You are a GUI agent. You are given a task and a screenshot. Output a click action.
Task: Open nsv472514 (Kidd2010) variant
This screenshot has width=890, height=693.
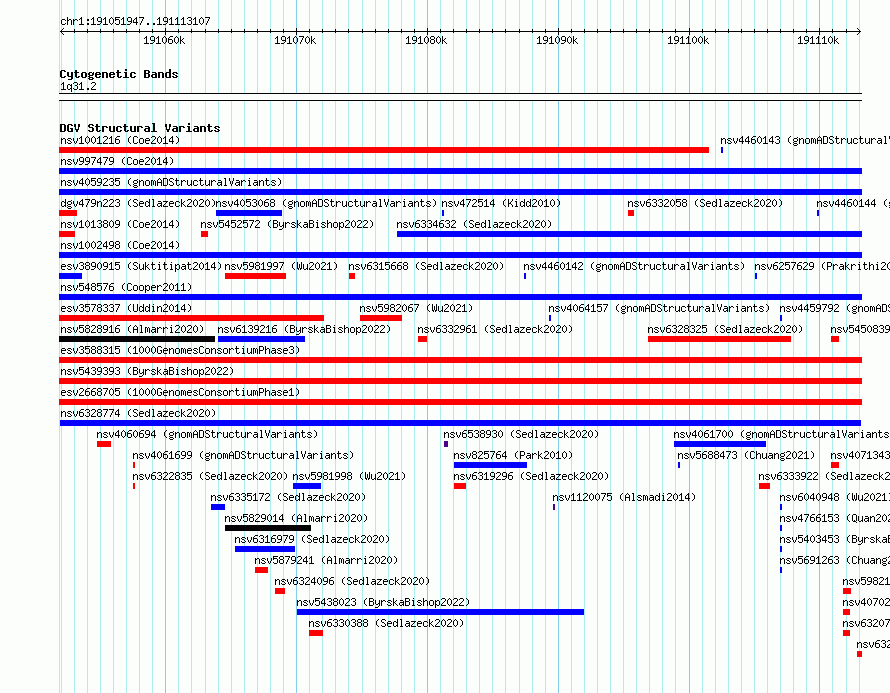tap(501, 203)
